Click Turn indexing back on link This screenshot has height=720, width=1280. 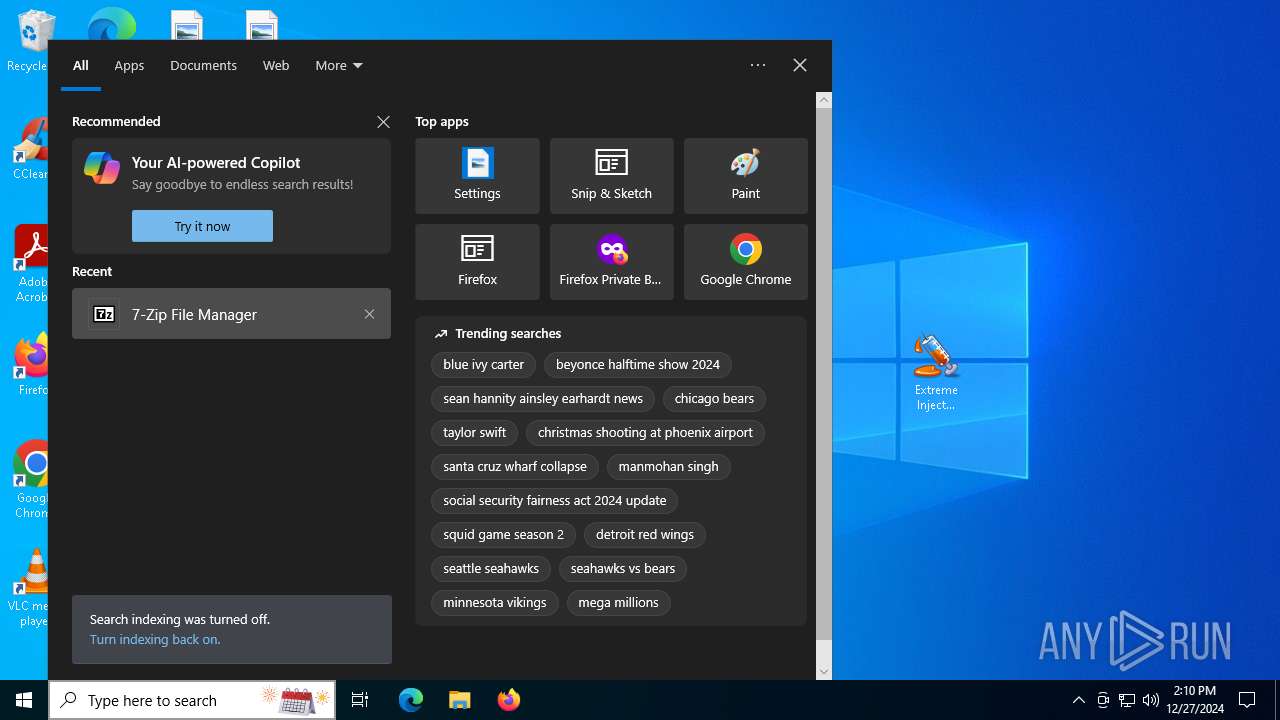coord(155,639)
